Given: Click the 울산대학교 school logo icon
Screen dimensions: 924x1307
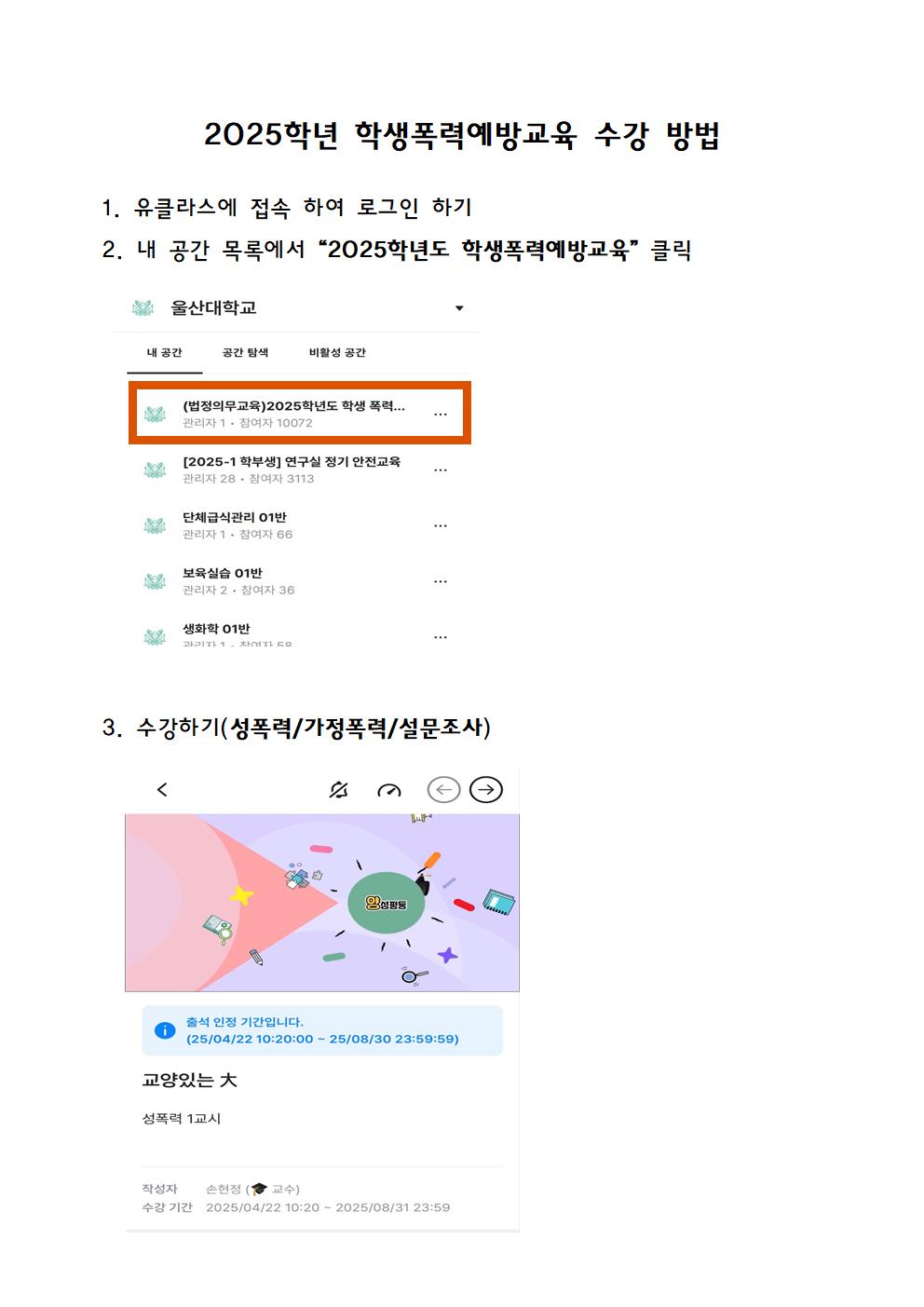Looking at the screenshot, I should click(143, 308).
